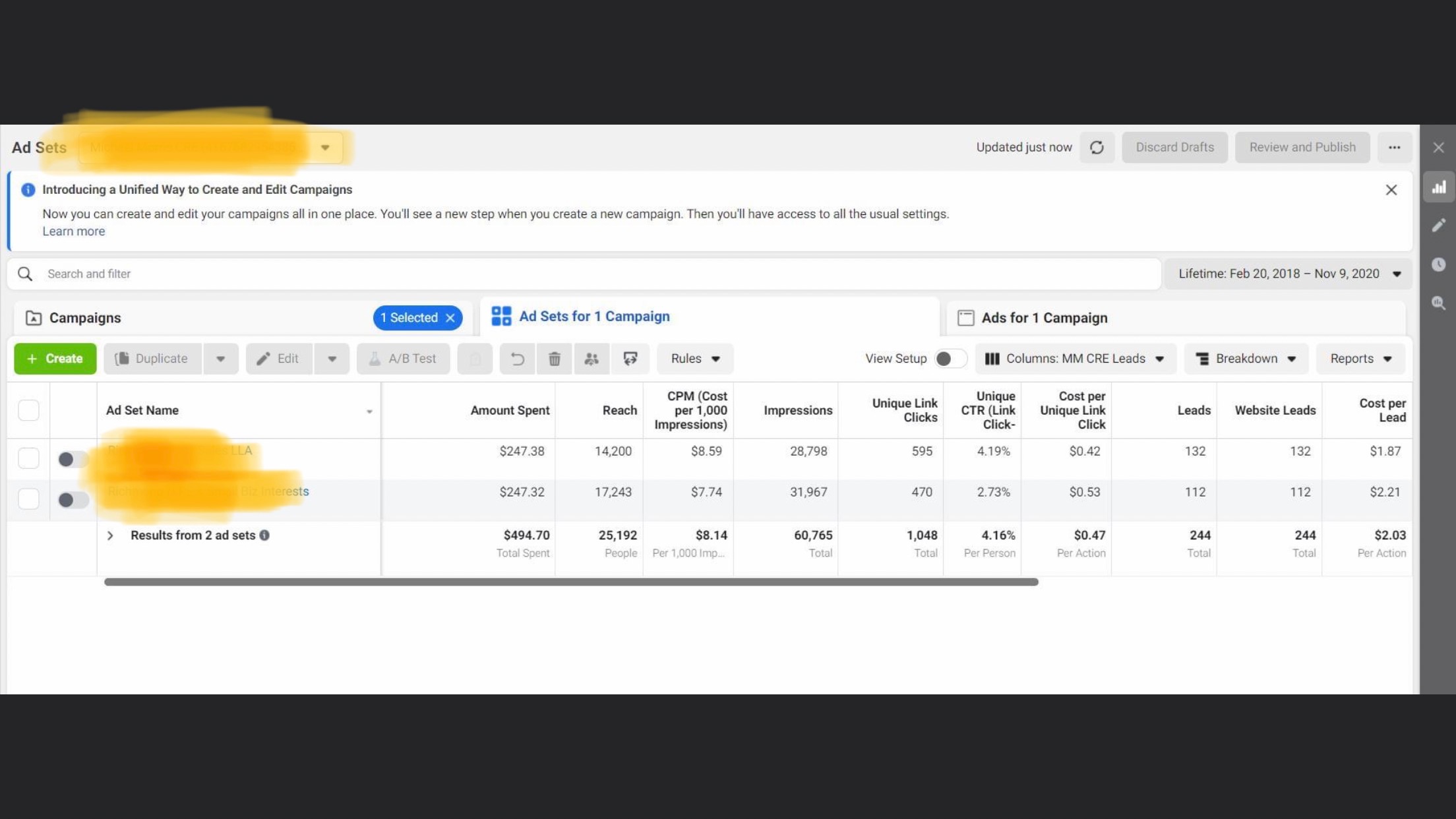This screenshot has width=1456, height=819.
Task: Click the Edit button
Action: [x=279, y=359]
